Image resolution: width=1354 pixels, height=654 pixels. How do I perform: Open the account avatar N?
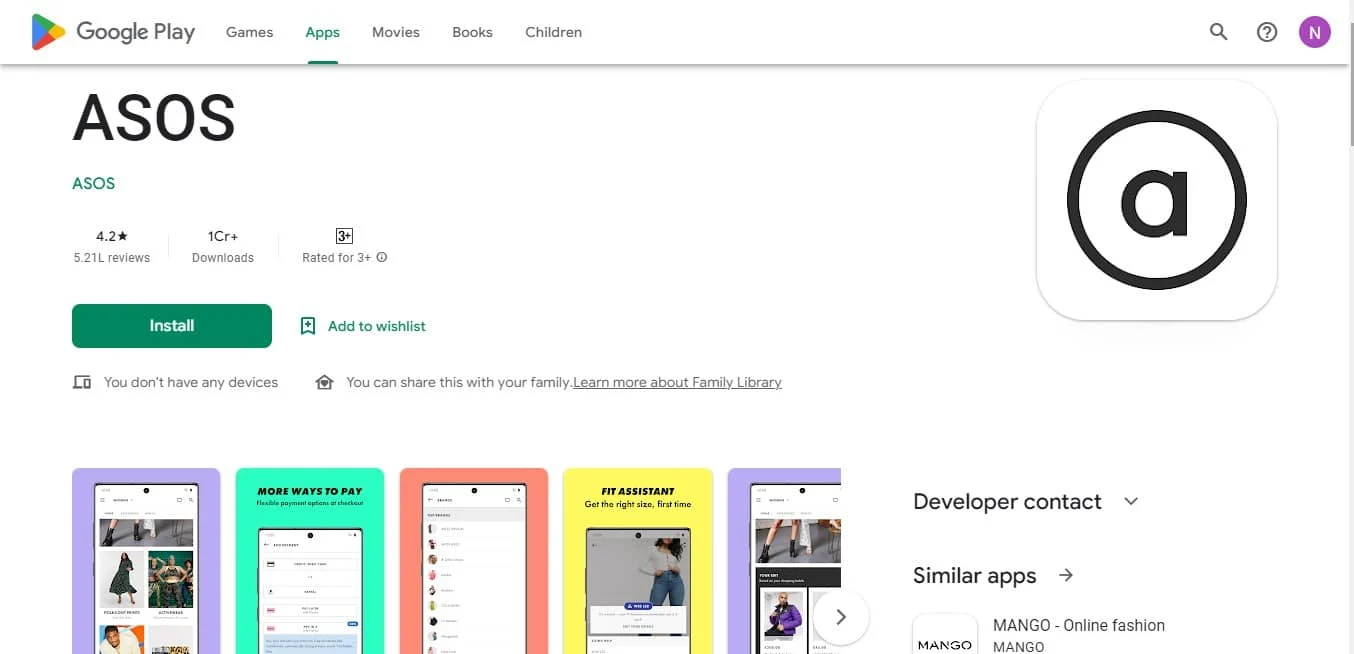(x=1315, y=32)
